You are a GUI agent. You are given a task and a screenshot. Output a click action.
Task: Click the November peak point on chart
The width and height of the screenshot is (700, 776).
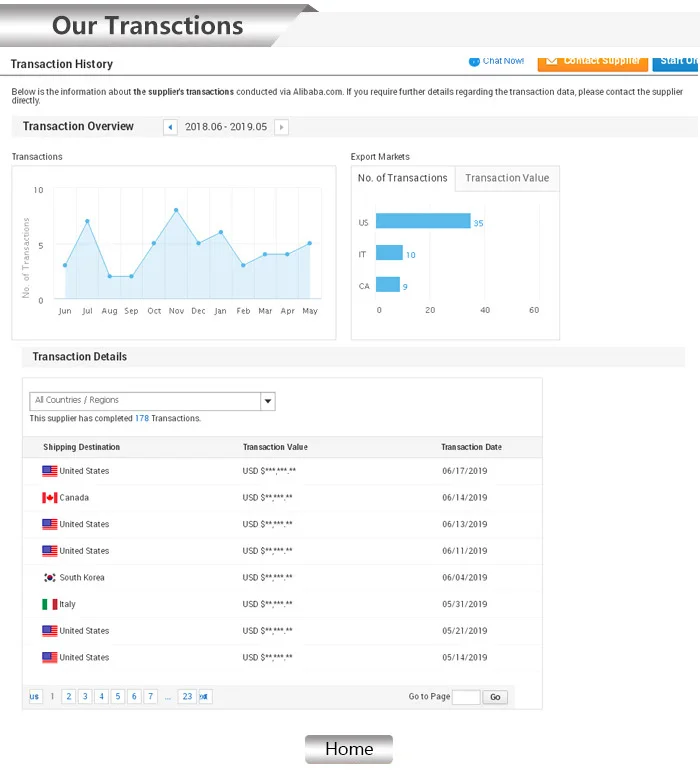[x=176, y=210]
